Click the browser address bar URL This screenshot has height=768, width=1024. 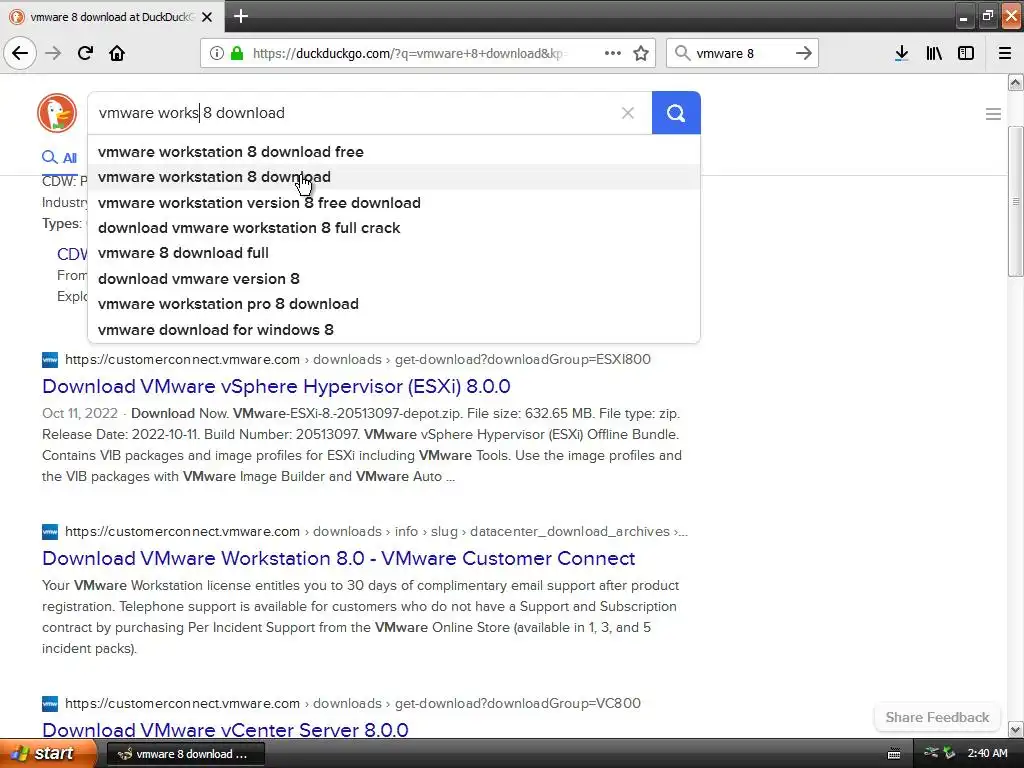(410, 54)
